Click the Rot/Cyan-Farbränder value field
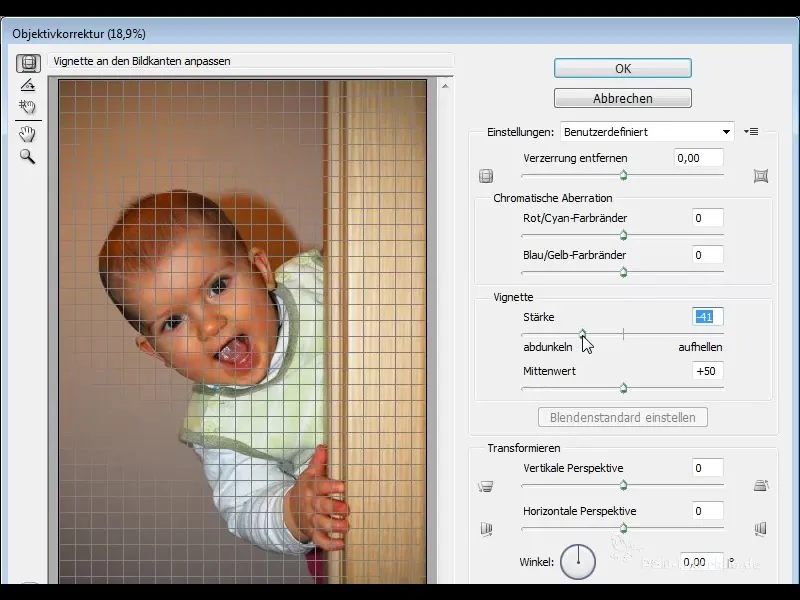Screen dimensions: 800x600 (x=708, y=218)
